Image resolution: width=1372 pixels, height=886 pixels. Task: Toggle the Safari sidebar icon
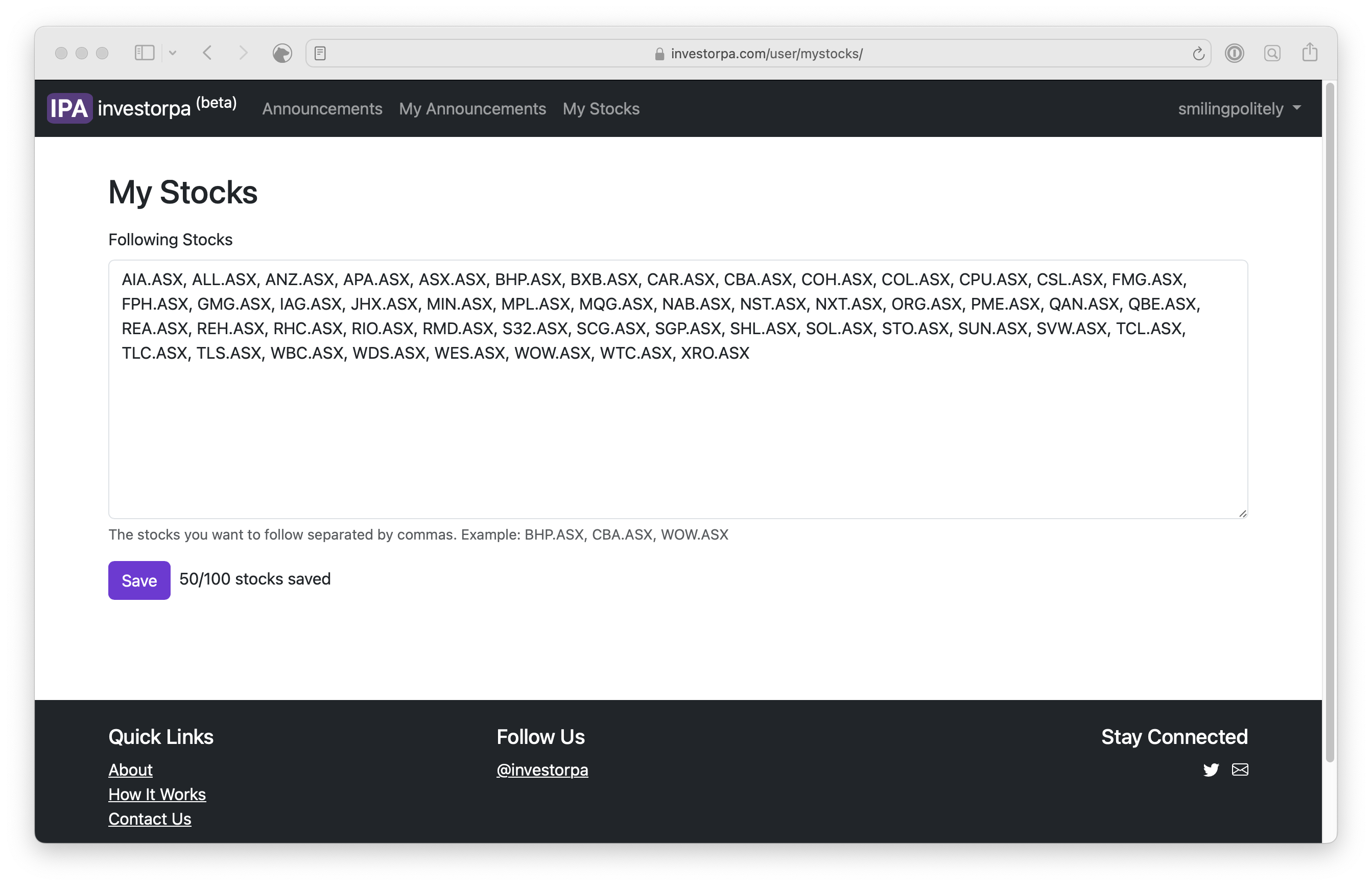[144, 53]
